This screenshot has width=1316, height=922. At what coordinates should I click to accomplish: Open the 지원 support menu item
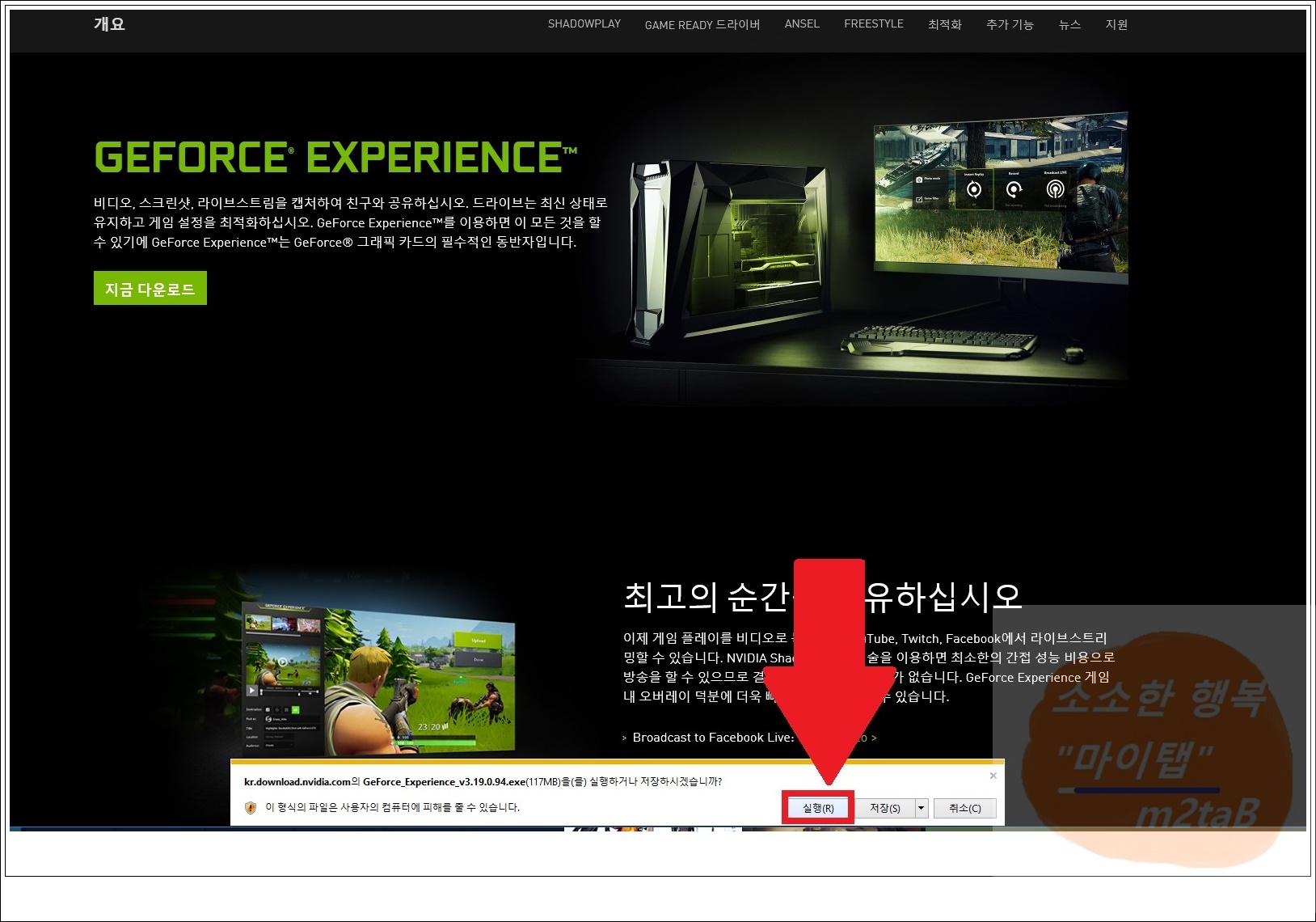click(x=1116, y=24)
